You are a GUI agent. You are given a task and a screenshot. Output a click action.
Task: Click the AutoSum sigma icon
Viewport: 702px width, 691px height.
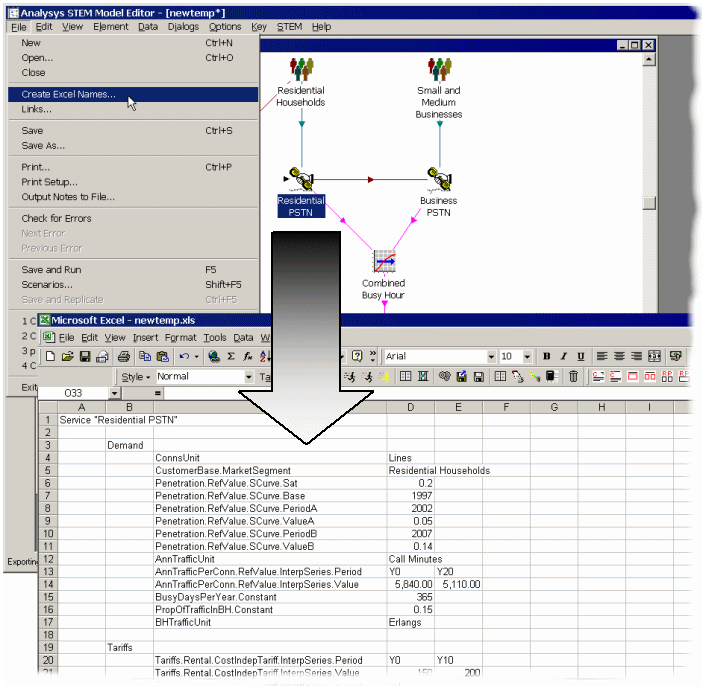click(231, 356)
